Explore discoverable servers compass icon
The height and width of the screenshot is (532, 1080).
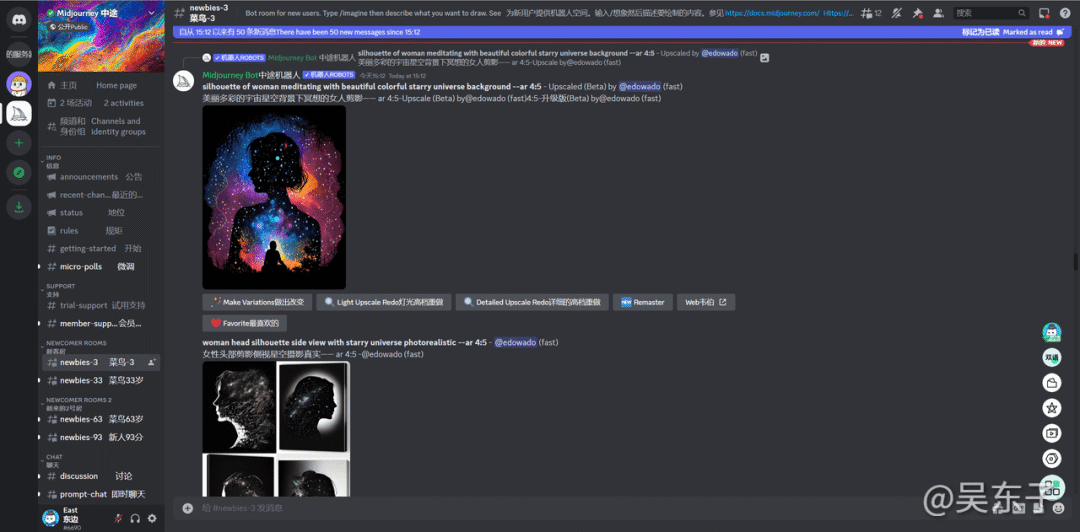pyautogui.click(x=19, y=172)
